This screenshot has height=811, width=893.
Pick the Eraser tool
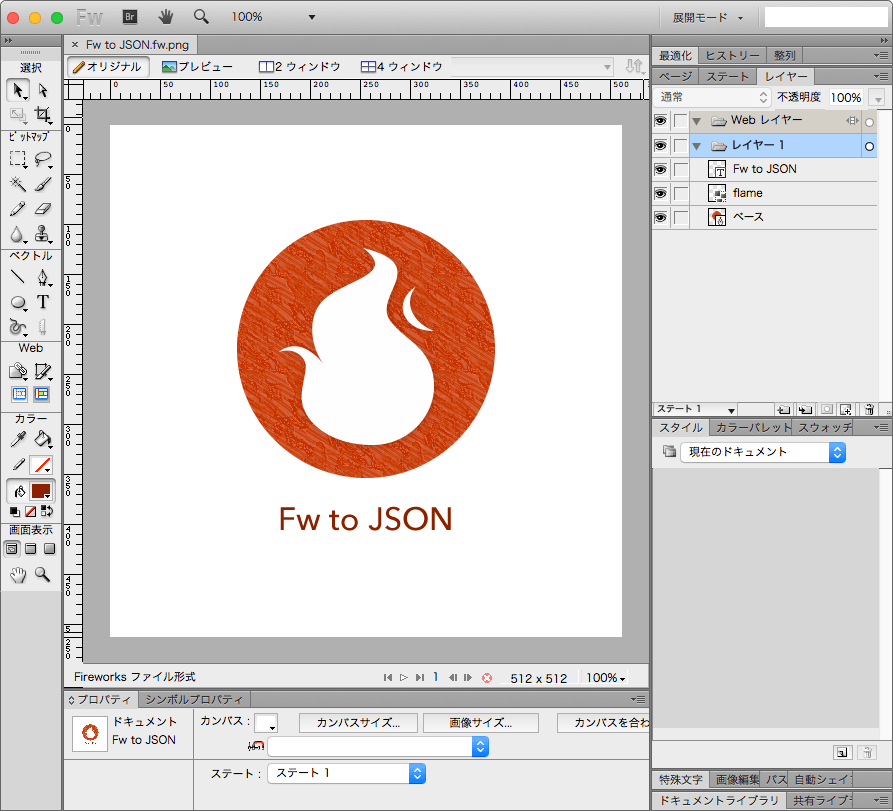coord(43,209)
